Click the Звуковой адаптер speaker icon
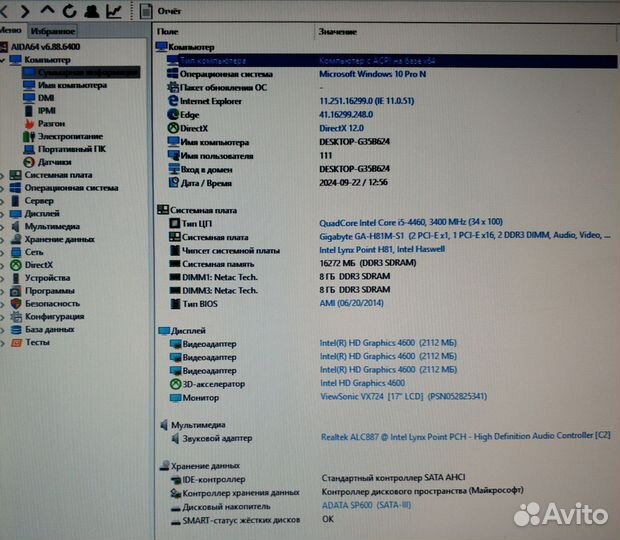This screenshot has height=540, width=620. coord(176,438)
